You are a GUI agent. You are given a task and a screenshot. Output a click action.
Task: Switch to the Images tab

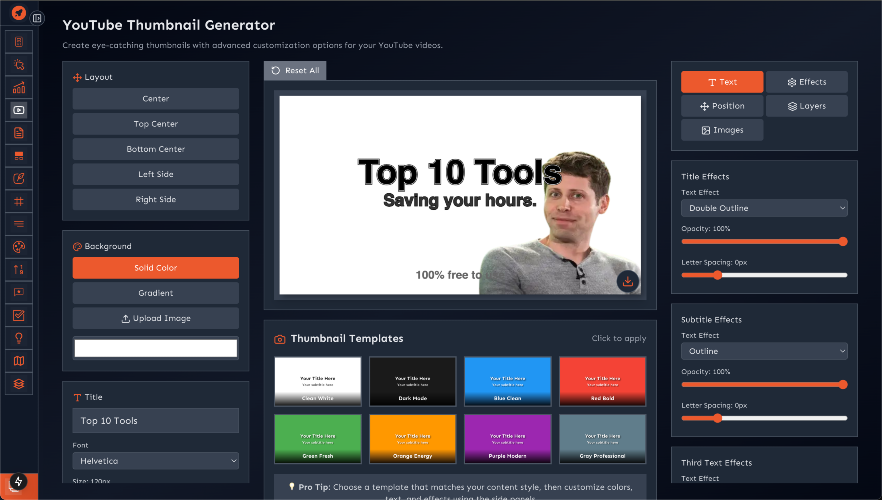(x=722, y=130)
